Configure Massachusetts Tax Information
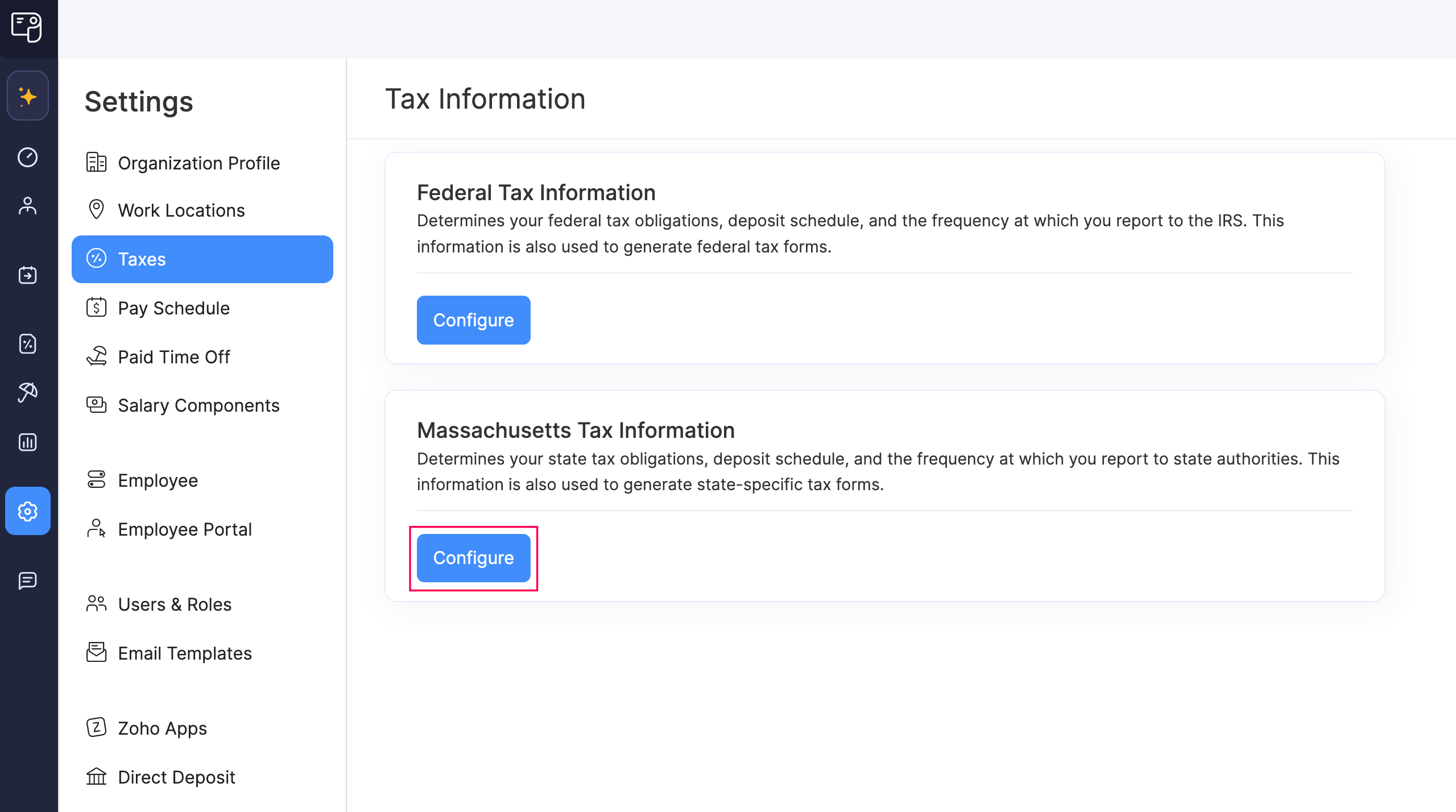Viewport: 1456px width, 812px height. (x=474, y=558)
